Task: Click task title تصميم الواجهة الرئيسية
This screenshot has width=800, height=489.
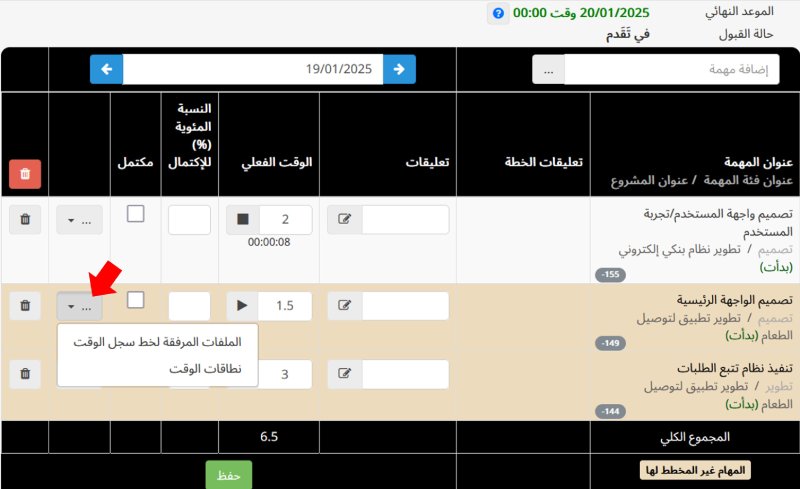Action: tap(735, 300)
